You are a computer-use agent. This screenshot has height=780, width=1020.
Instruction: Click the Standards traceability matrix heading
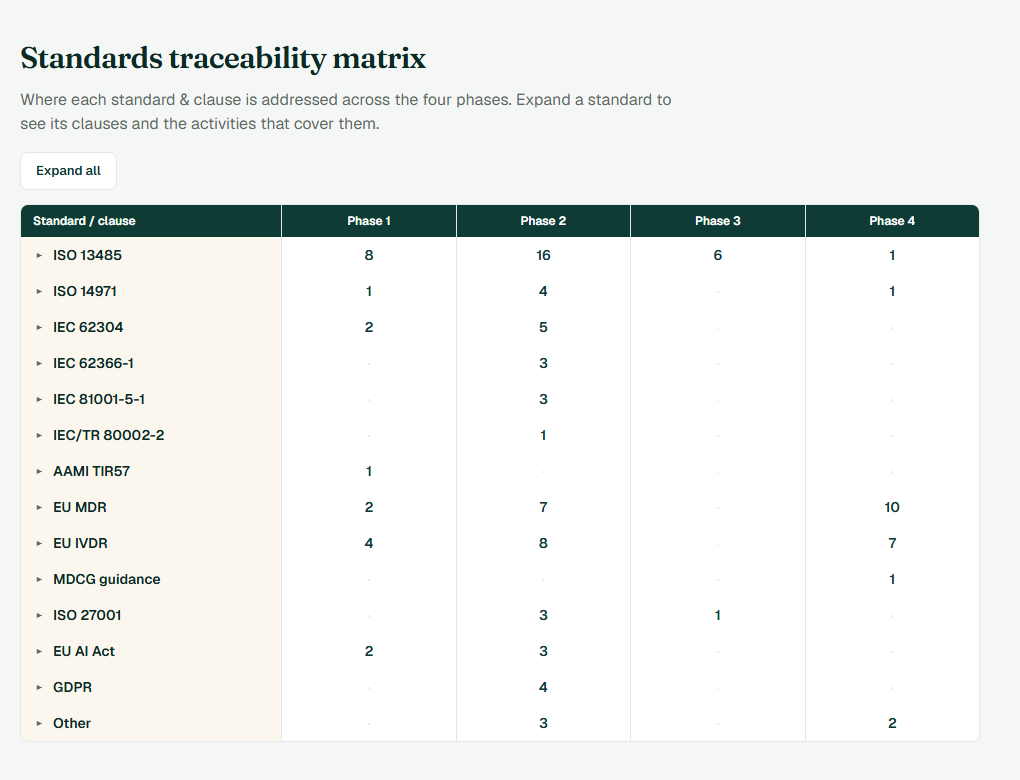(223, 59)
